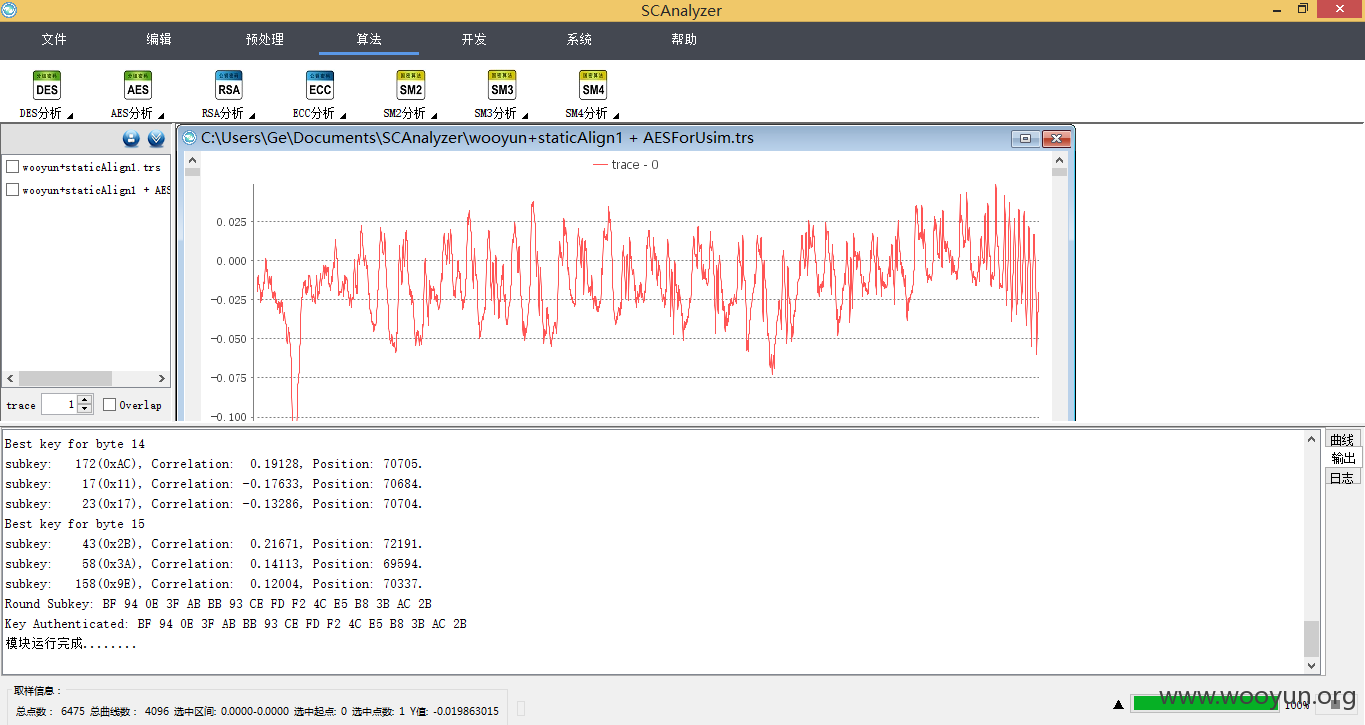The width and height of the screenshot is (1365, 725).
Task: Open the SM4 analysis tool icon
Action: [593, 85]
